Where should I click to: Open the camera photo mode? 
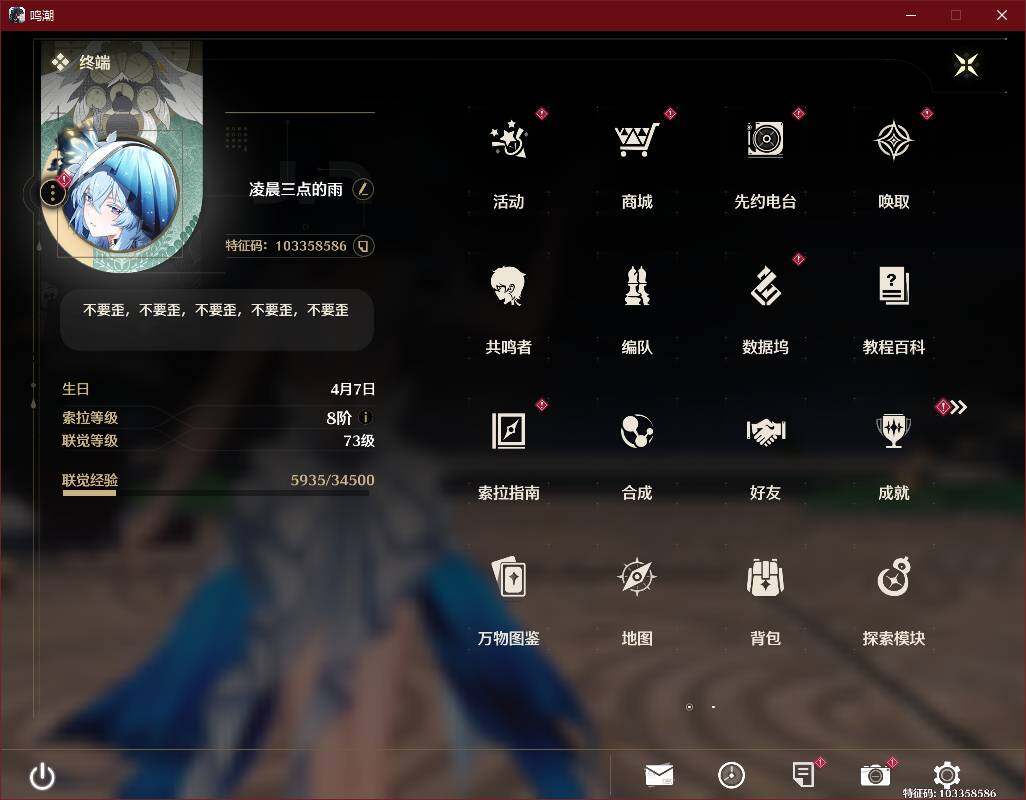click(875, 775)
